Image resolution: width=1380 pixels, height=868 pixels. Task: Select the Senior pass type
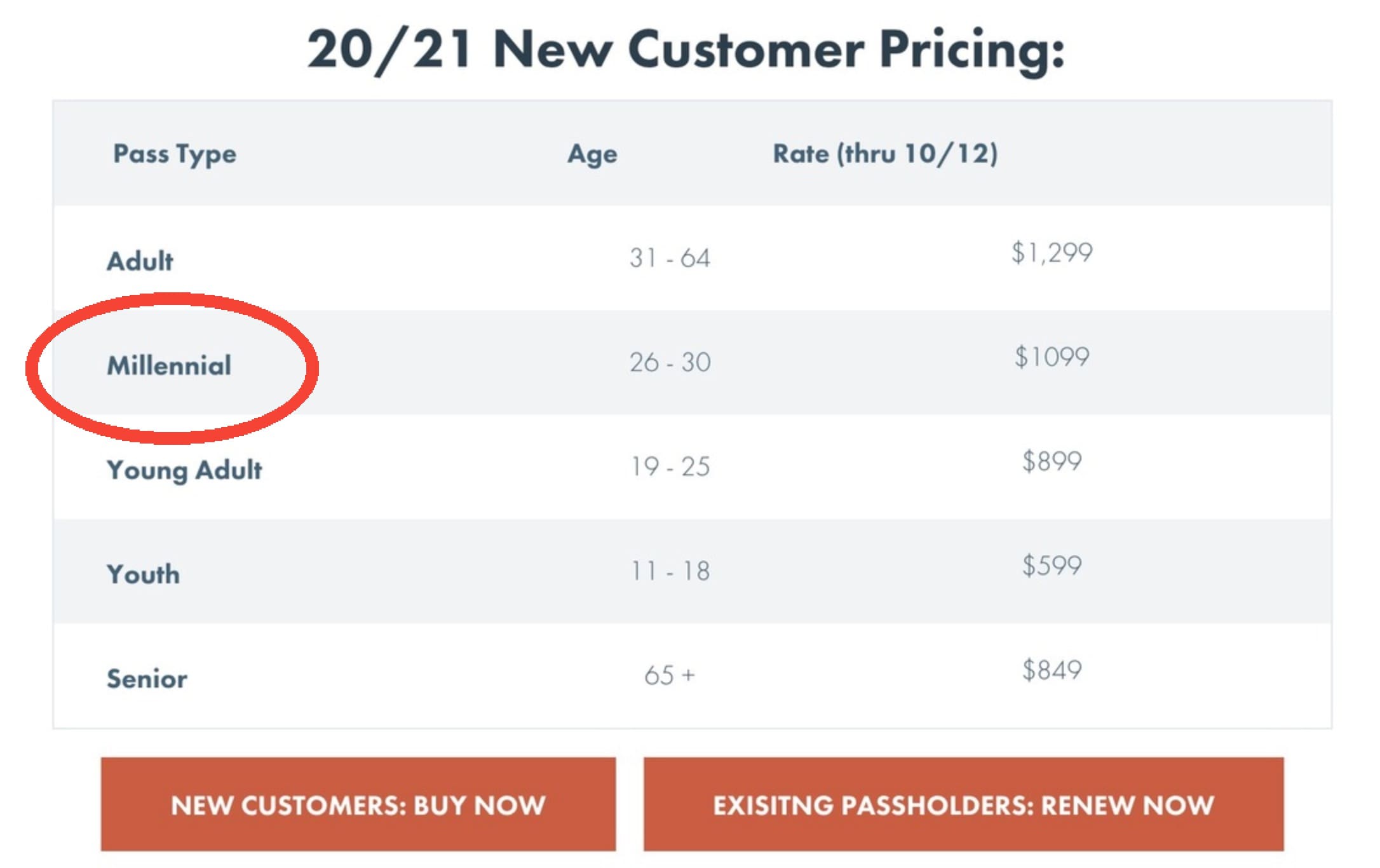point(147,679)
